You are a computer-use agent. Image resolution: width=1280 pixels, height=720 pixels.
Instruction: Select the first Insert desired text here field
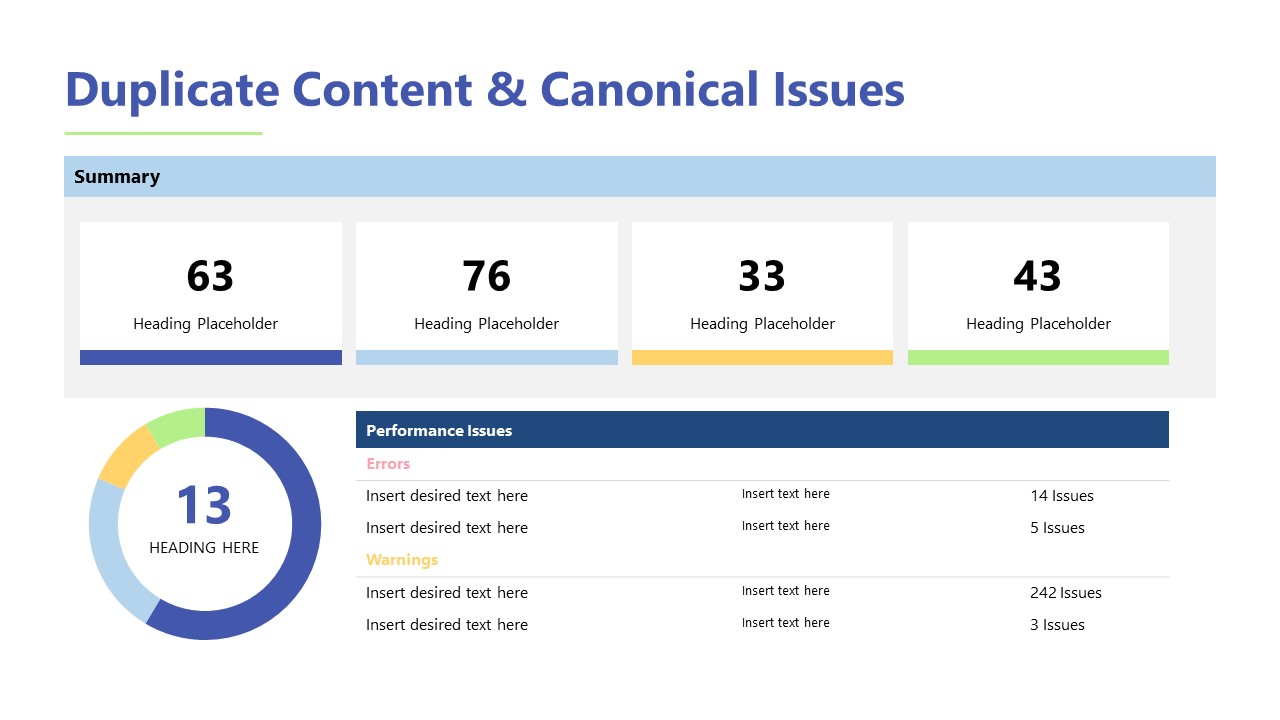(x=447, y=495)
